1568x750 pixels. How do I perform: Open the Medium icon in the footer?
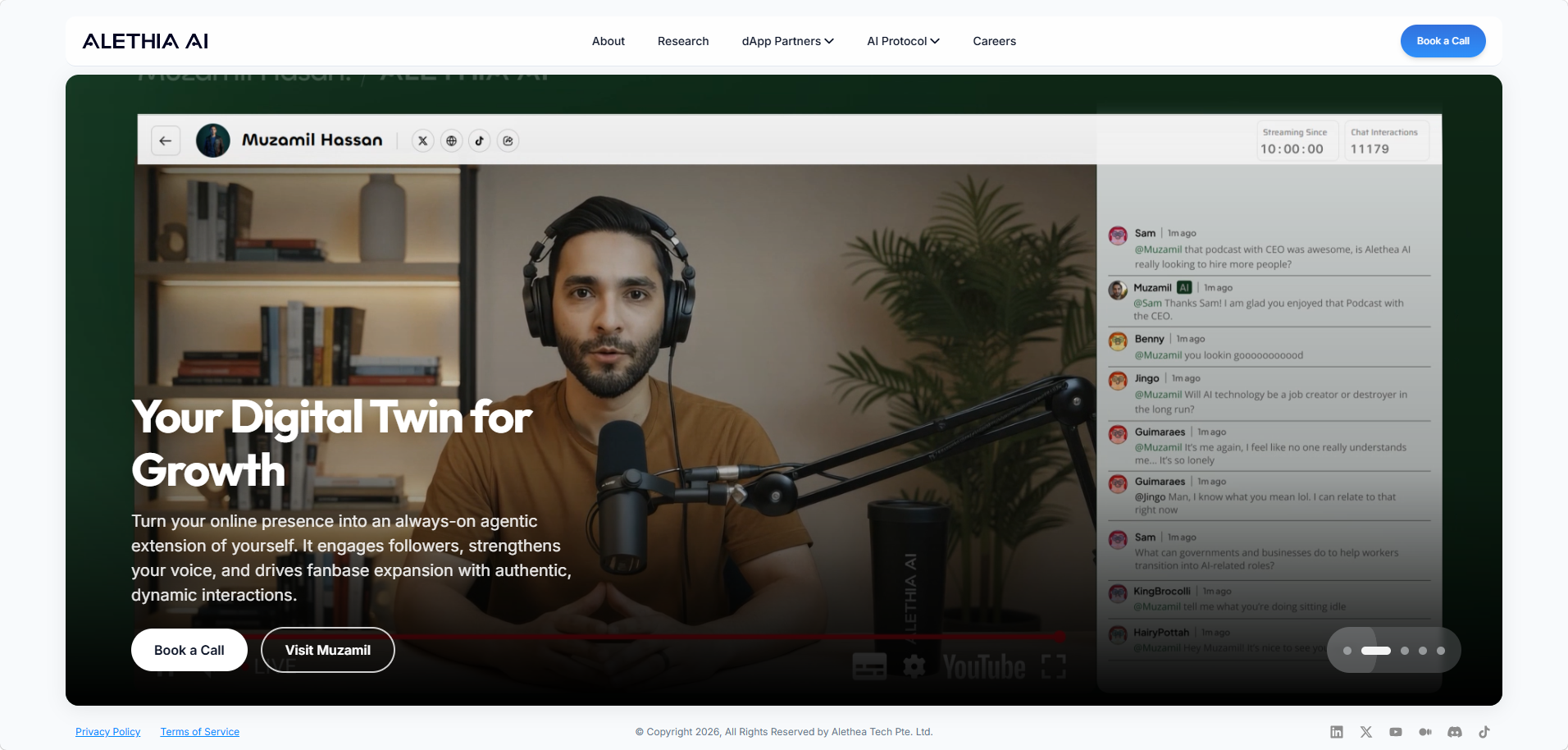pyautogui.click(x=1425, y=732)
